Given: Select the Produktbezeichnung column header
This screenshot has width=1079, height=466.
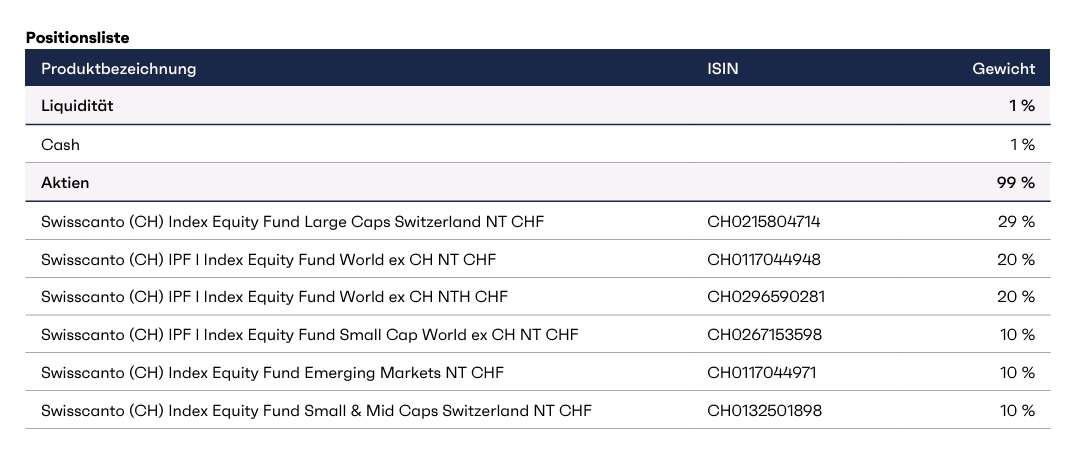Looking at the screenshot, I should 118,69.
